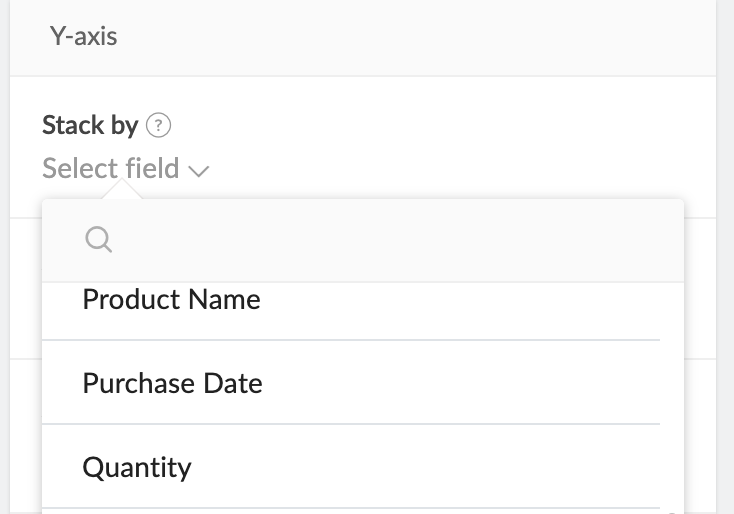The height and width of the screenshot is (514, 734).
Task: Collapse the field list using the down chevron
Action: [198, 171]
